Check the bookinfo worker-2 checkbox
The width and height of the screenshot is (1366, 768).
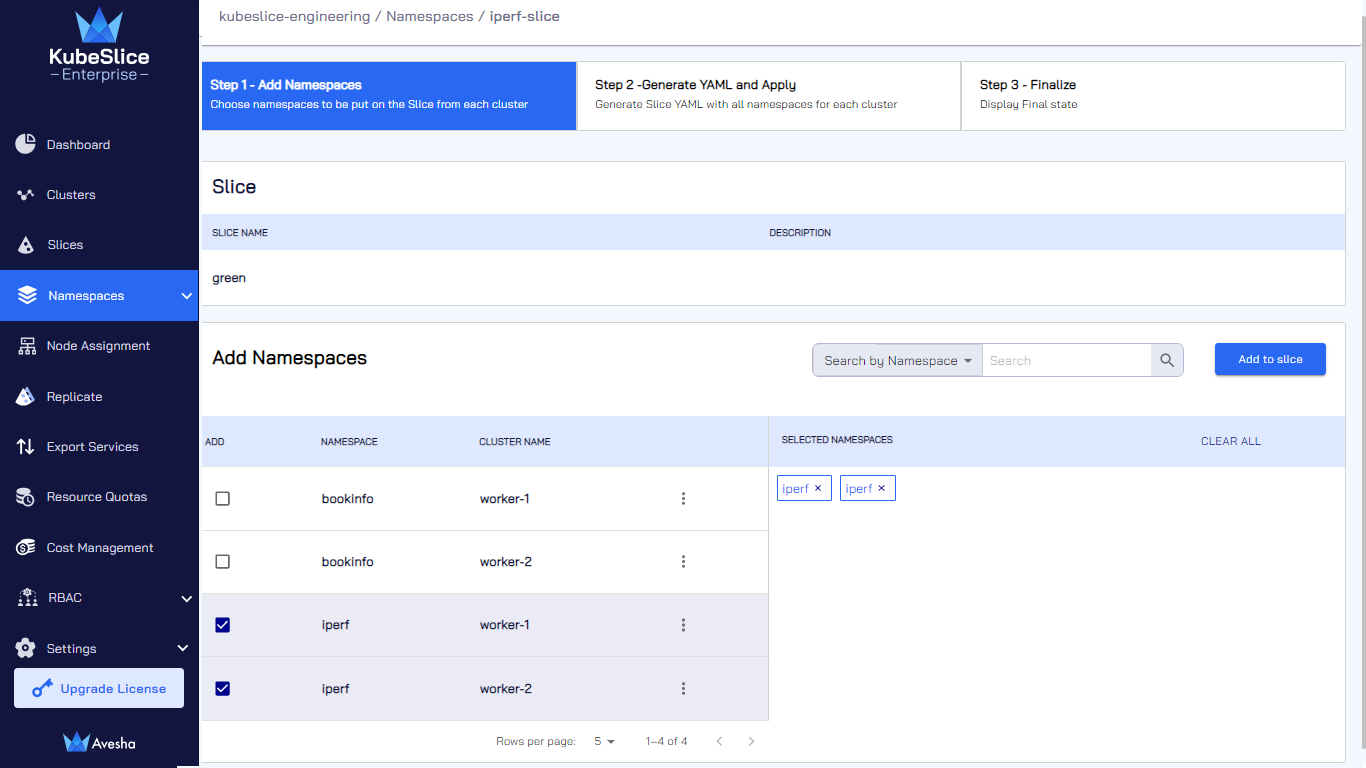(x=223, y=562)
